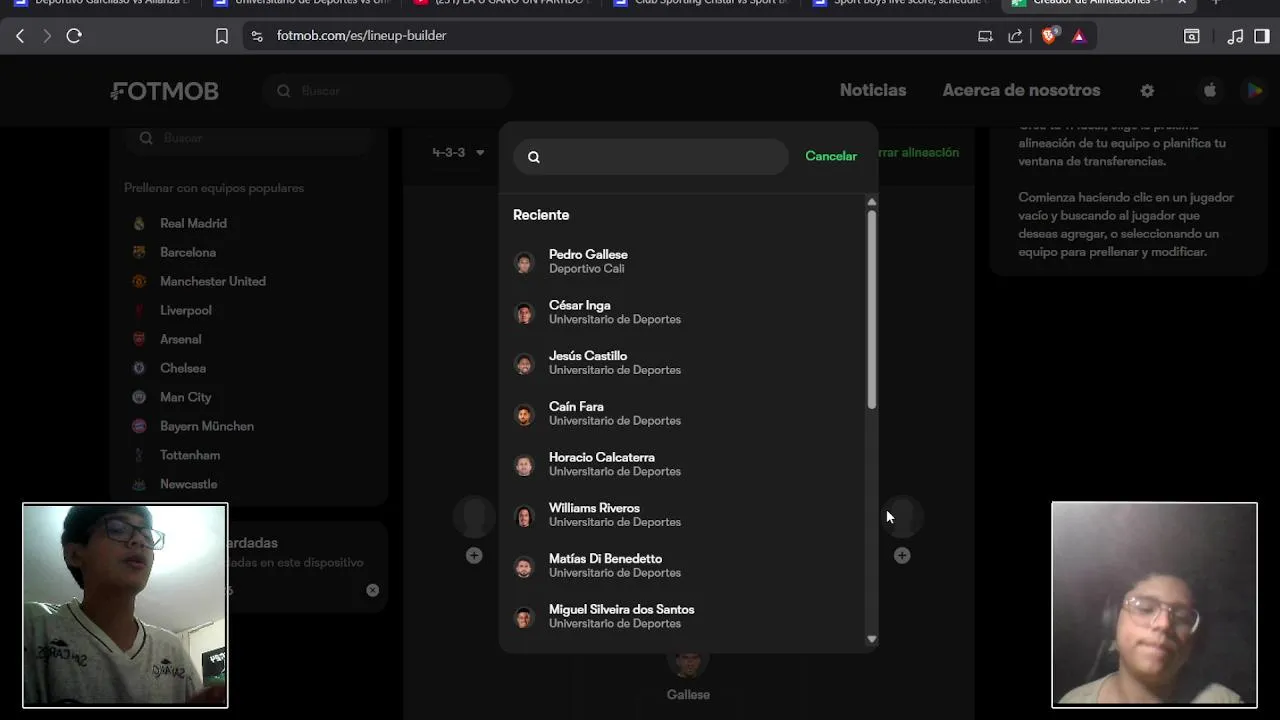Click the Google Play icon in header
The height and width of the screenshot is (720, 1280).
click(1254, 91)
